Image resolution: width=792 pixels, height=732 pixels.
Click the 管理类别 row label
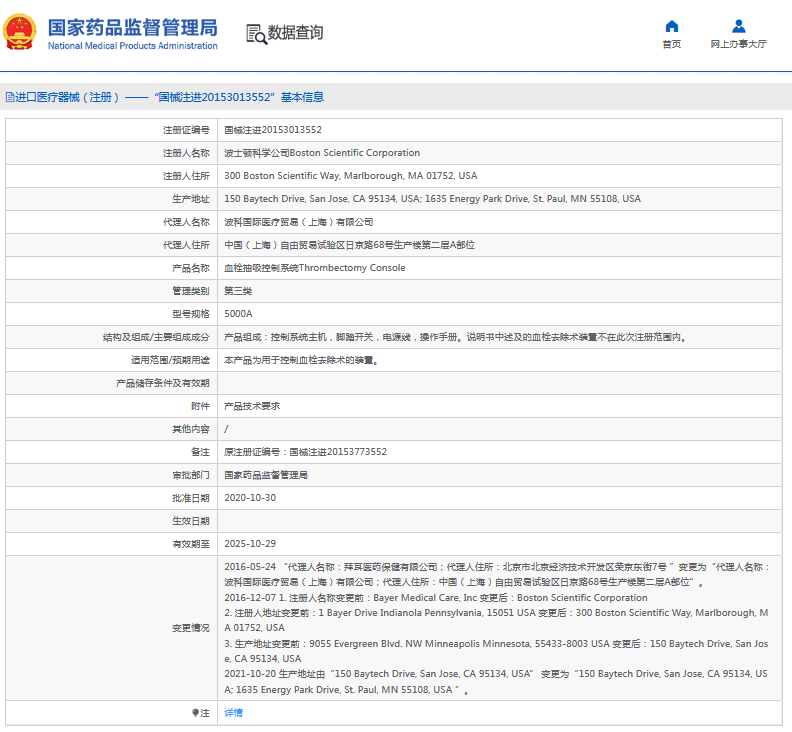[x=190, y=291]
